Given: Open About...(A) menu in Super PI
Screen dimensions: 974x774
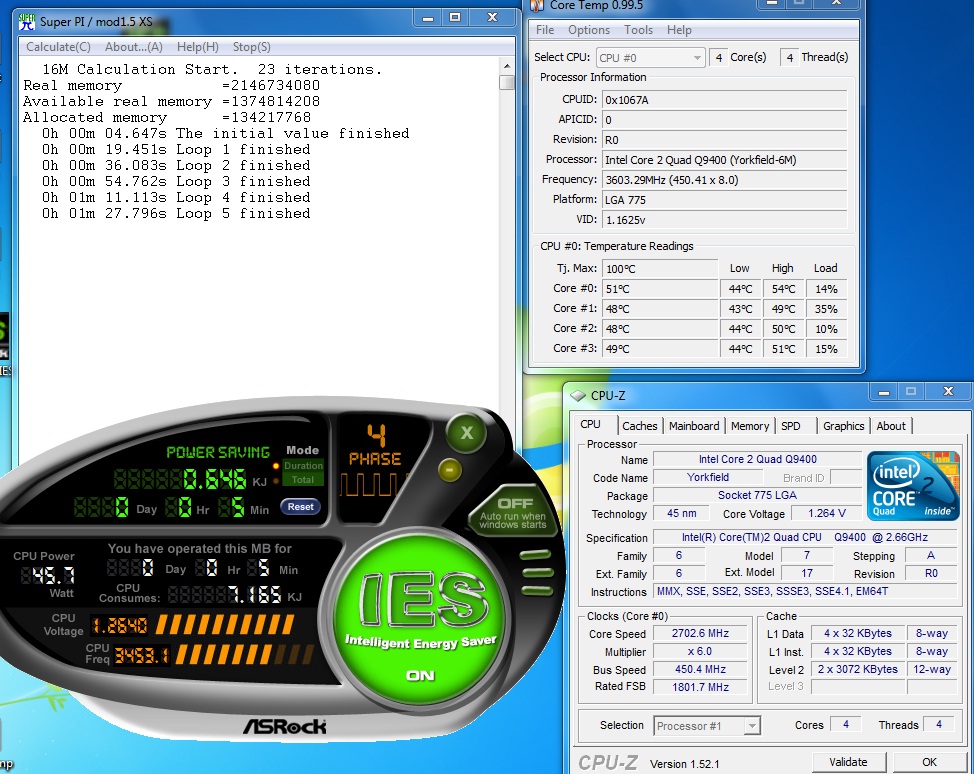Looking at the screenshot, I should [x=134, y=47].
